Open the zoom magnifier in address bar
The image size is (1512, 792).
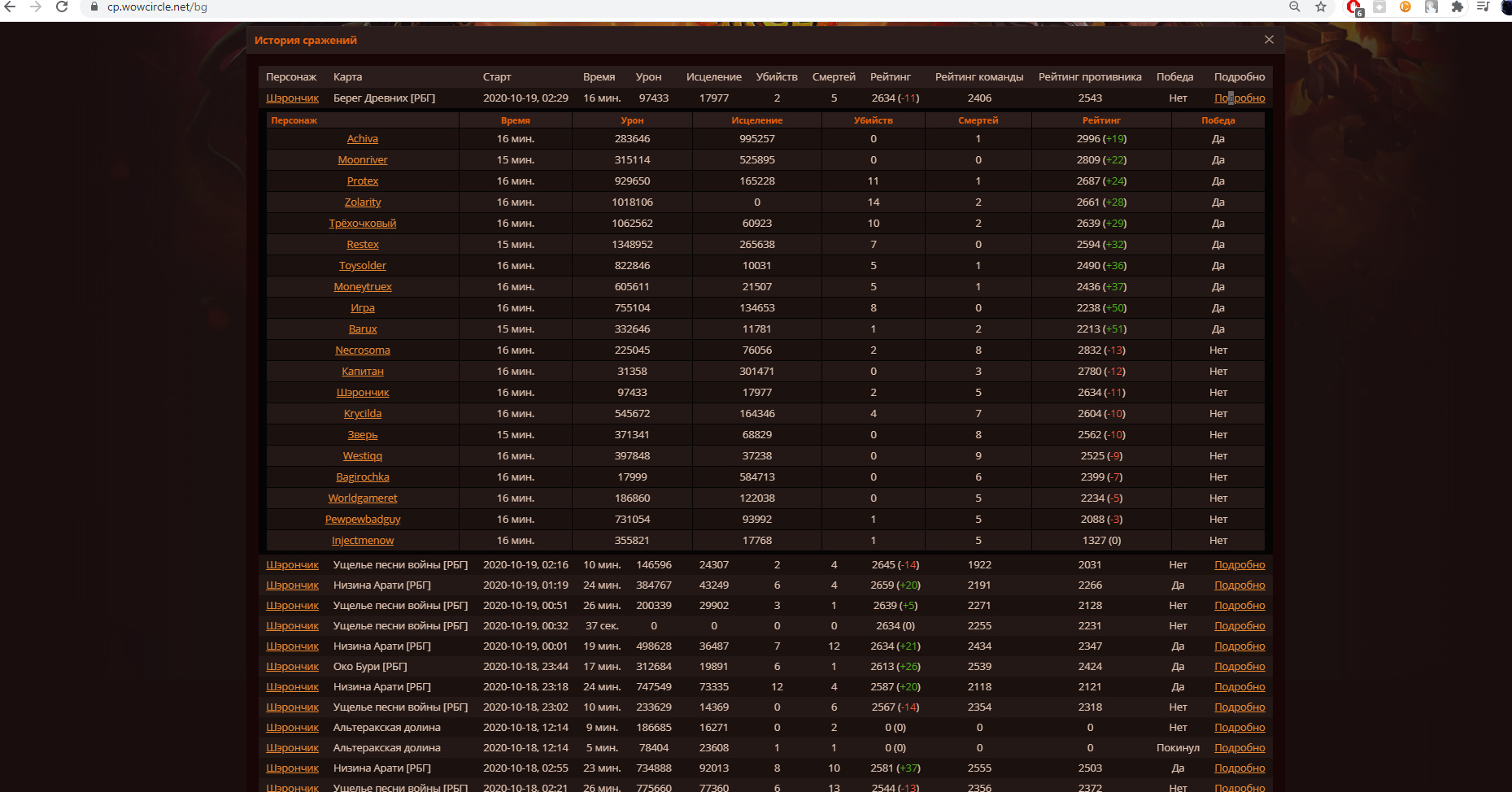(1294, 7)
